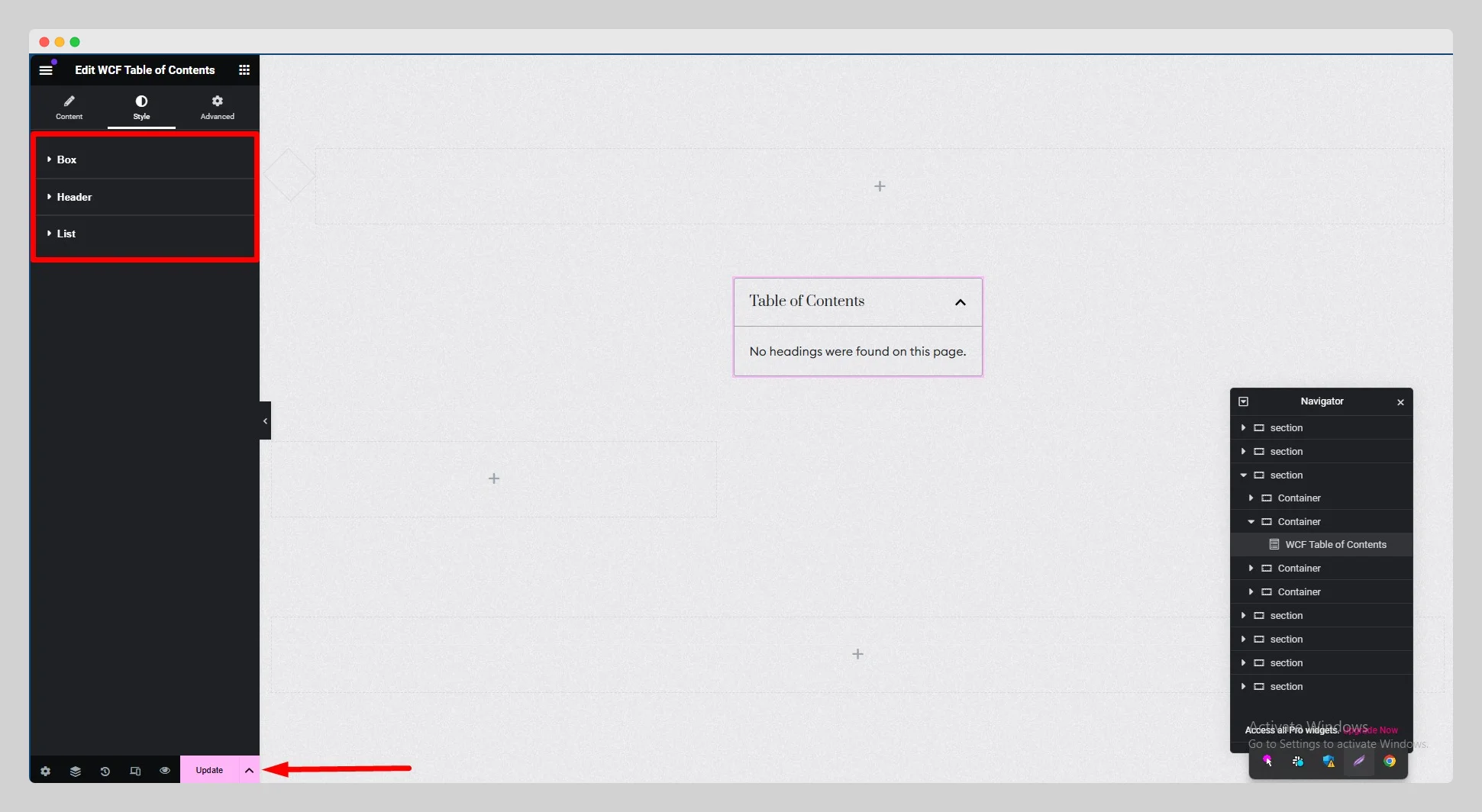Expand Container arrow just below WCF Table of Contents
The image size is (1482, 812).
(1251, 569)
